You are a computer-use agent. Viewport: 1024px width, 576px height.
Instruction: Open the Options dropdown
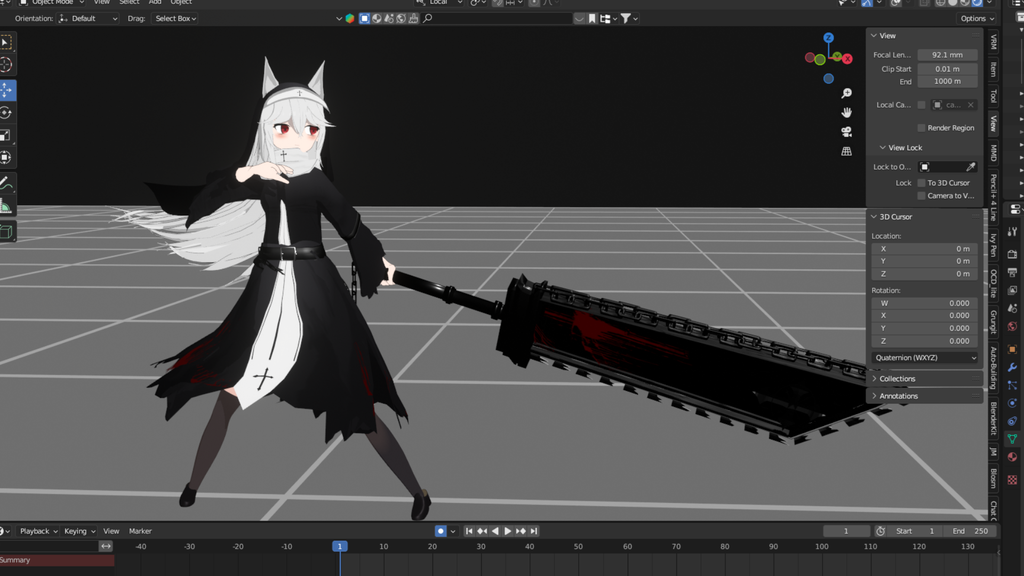[978, 18]
